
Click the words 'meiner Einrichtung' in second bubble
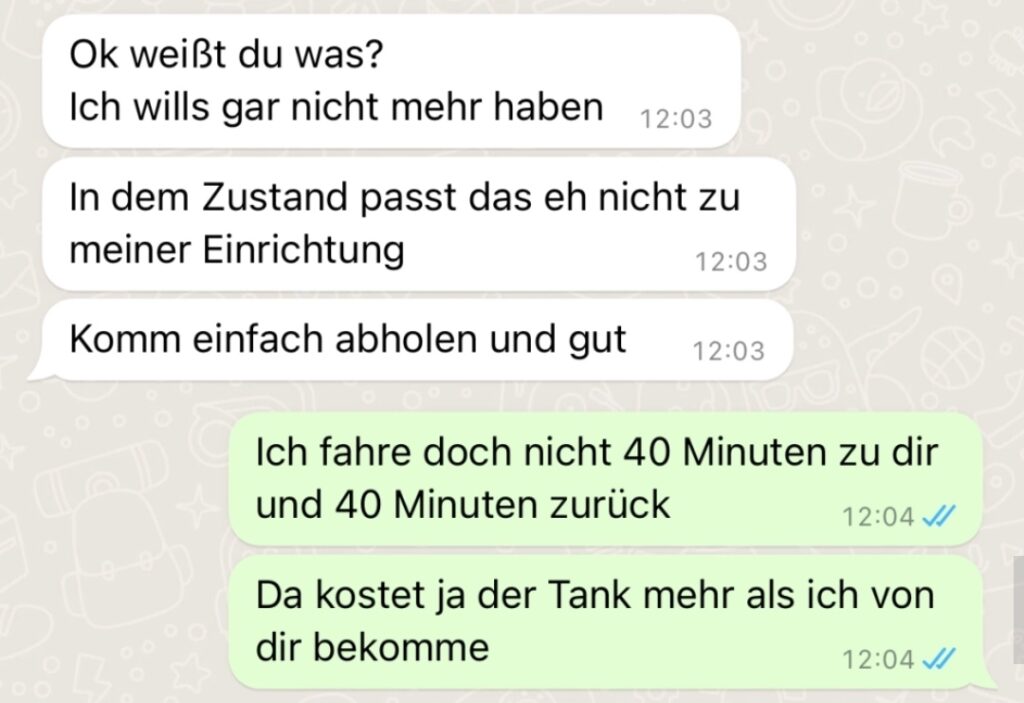237,250
